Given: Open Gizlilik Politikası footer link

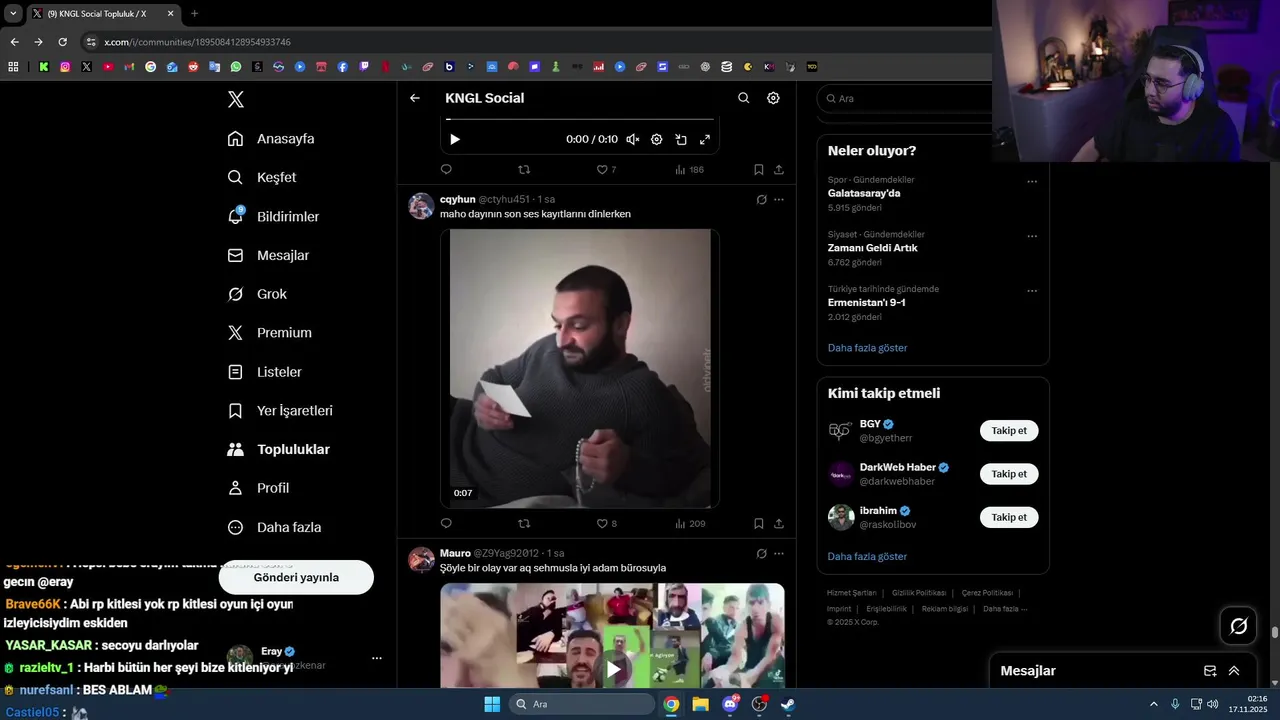Looking at the screenshot, I should point(919,593).
